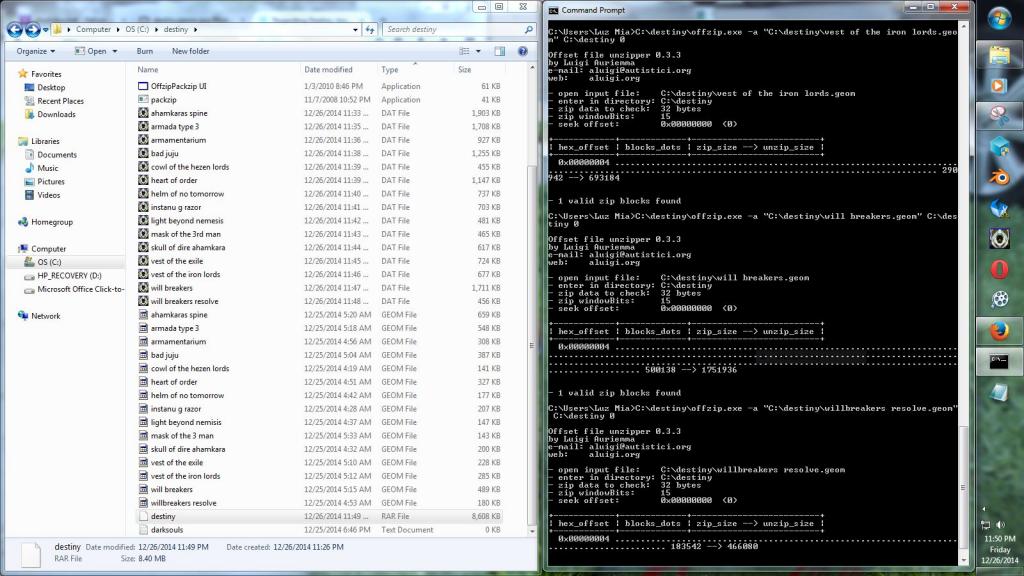Launch Blender from the taskbar
The width and height of the screenshot is (1024, 576).
click(x=999, y=177)
